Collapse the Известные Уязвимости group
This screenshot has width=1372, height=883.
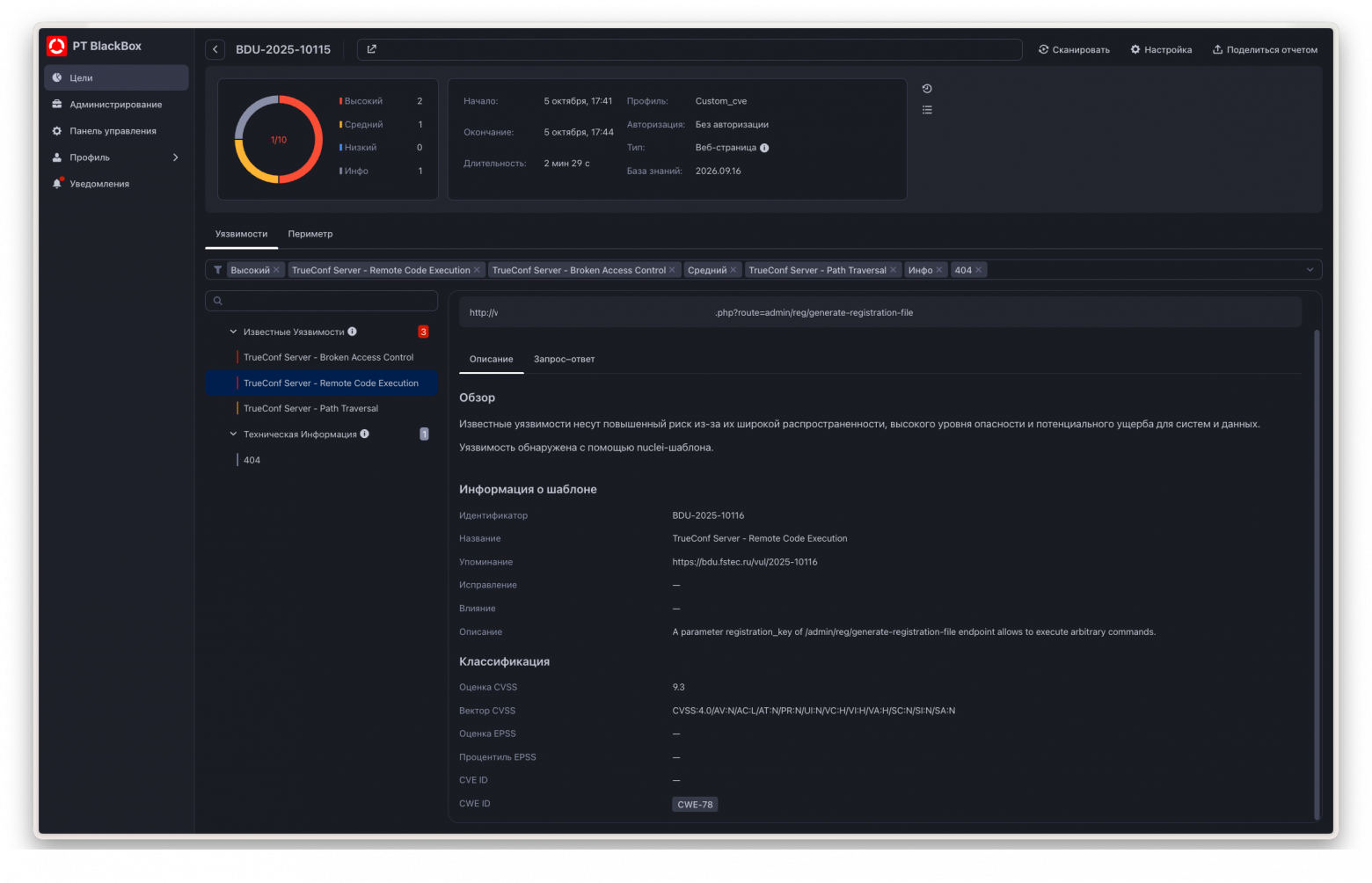tap(233, 332)
